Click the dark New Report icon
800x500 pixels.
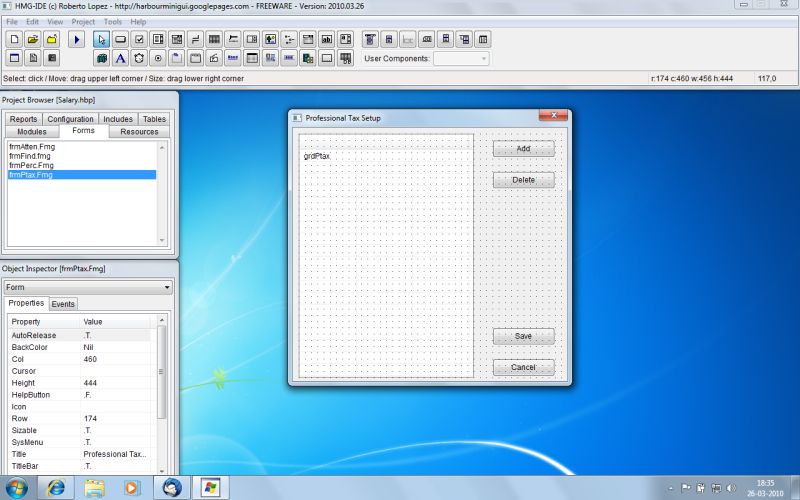(52, 58)
